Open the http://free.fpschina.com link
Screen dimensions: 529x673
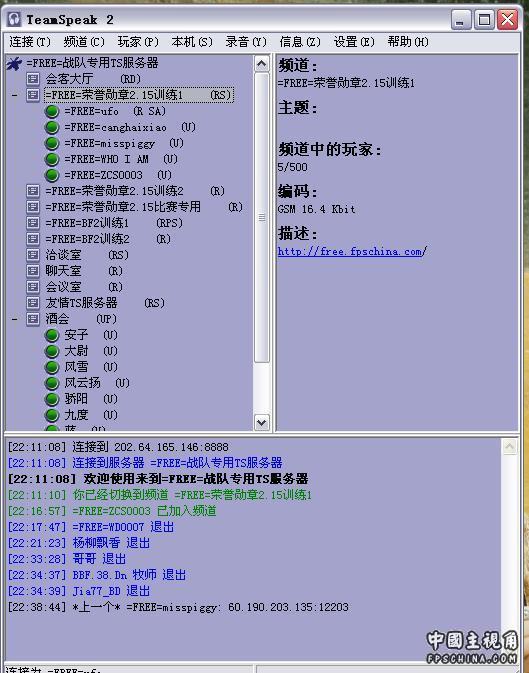(352, 252)
